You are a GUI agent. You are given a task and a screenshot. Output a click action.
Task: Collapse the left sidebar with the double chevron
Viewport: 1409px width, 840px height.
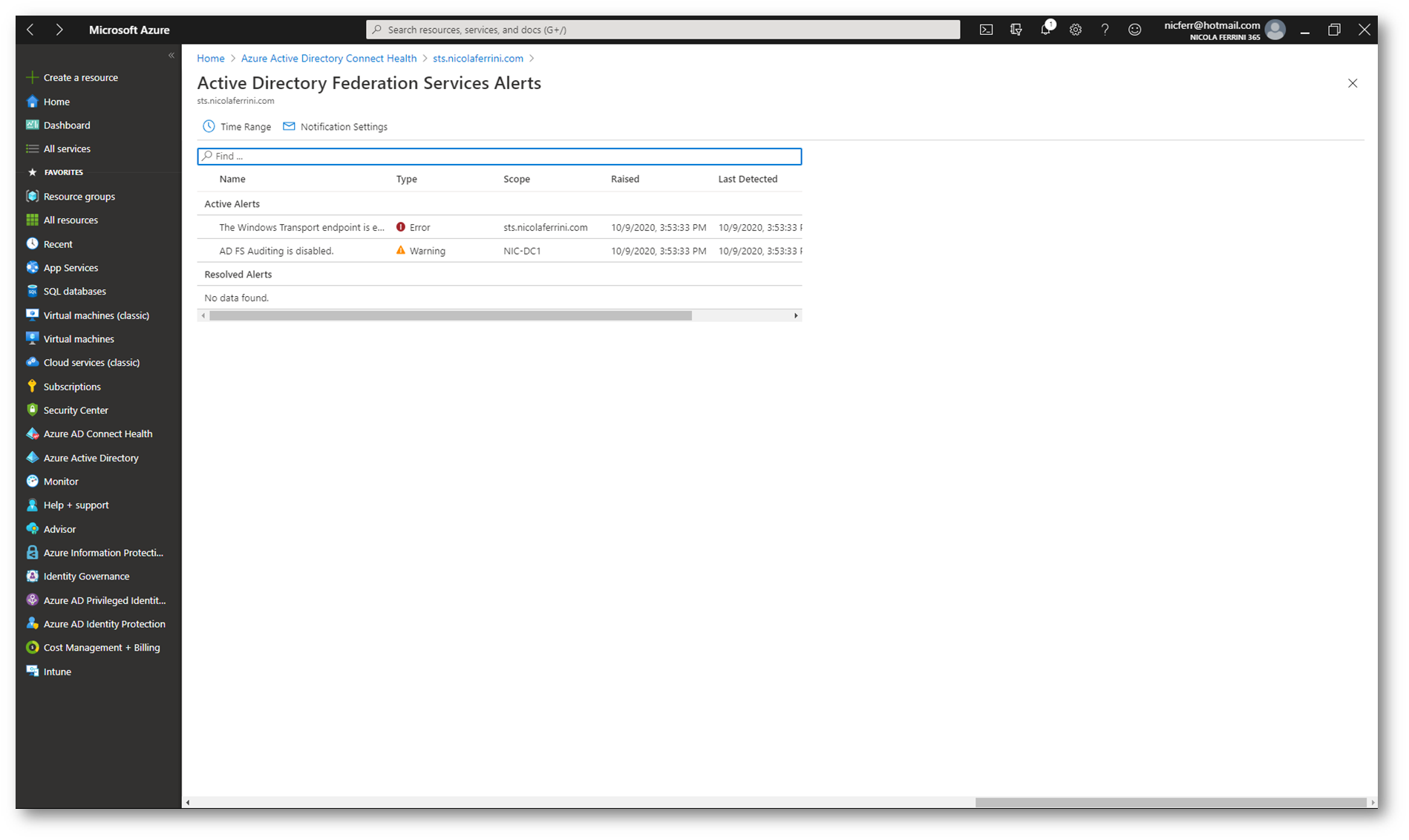171,56
